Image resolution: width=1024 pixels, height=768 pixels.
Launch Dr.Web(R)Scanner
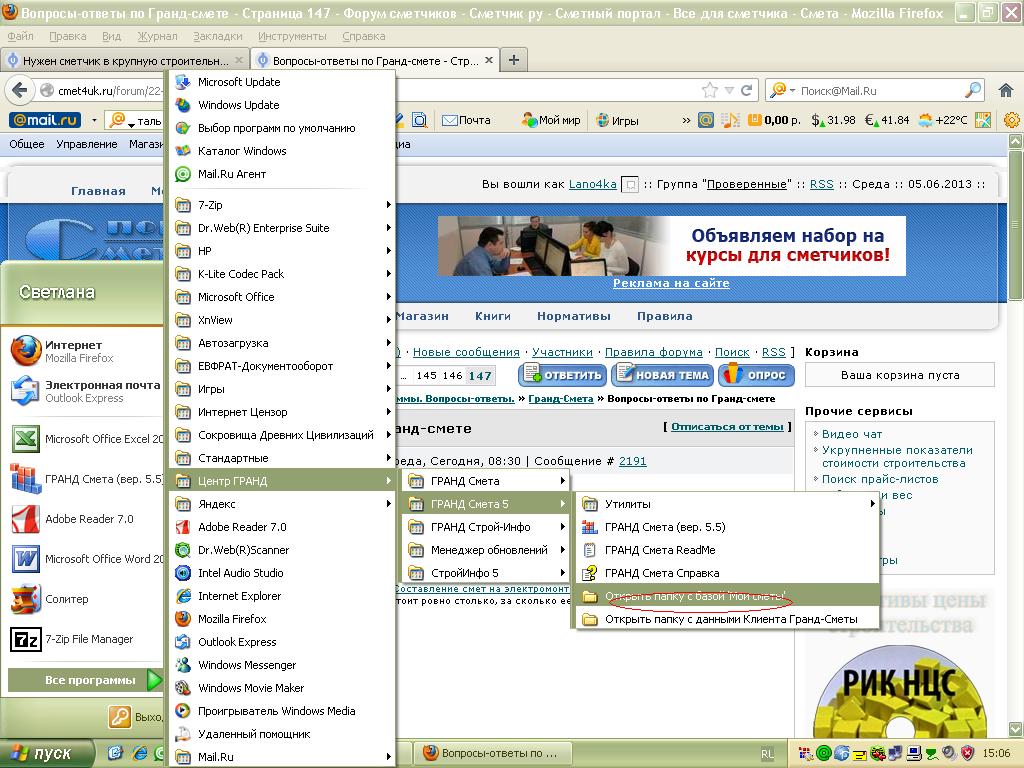[282, 550]
